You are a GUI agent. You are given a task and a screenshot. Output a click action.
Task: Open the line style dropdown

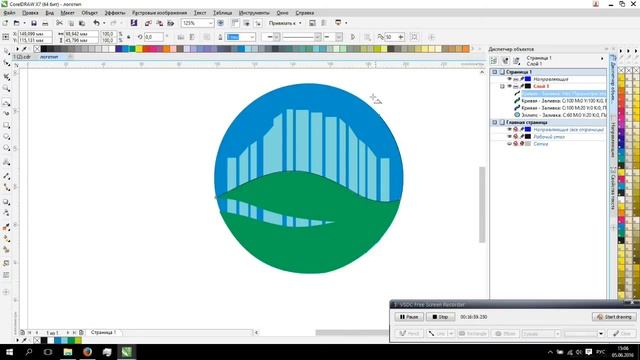click(318, 37)
